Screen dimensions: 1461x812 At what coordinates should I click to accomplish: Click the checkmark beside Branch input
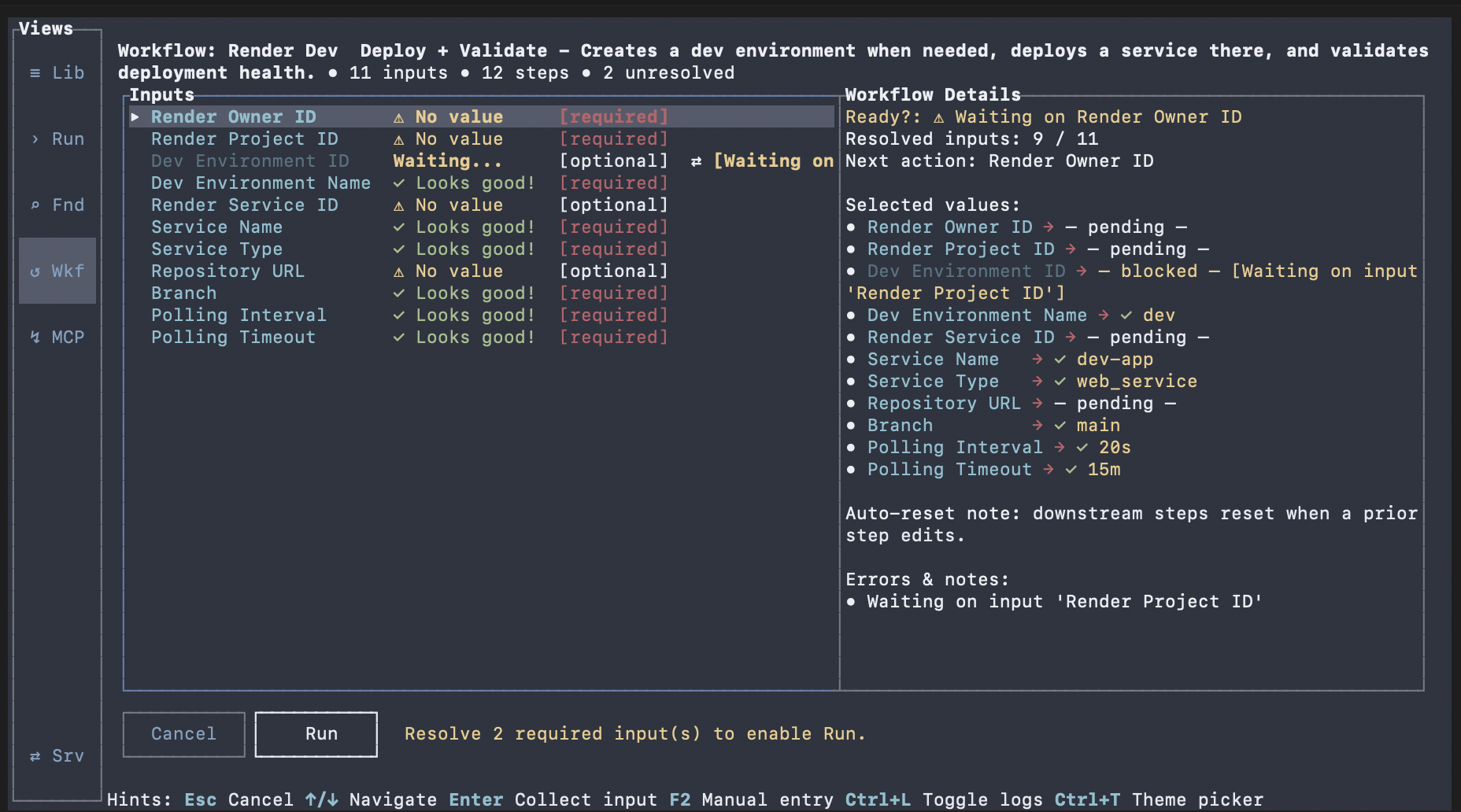pos(398,293)
